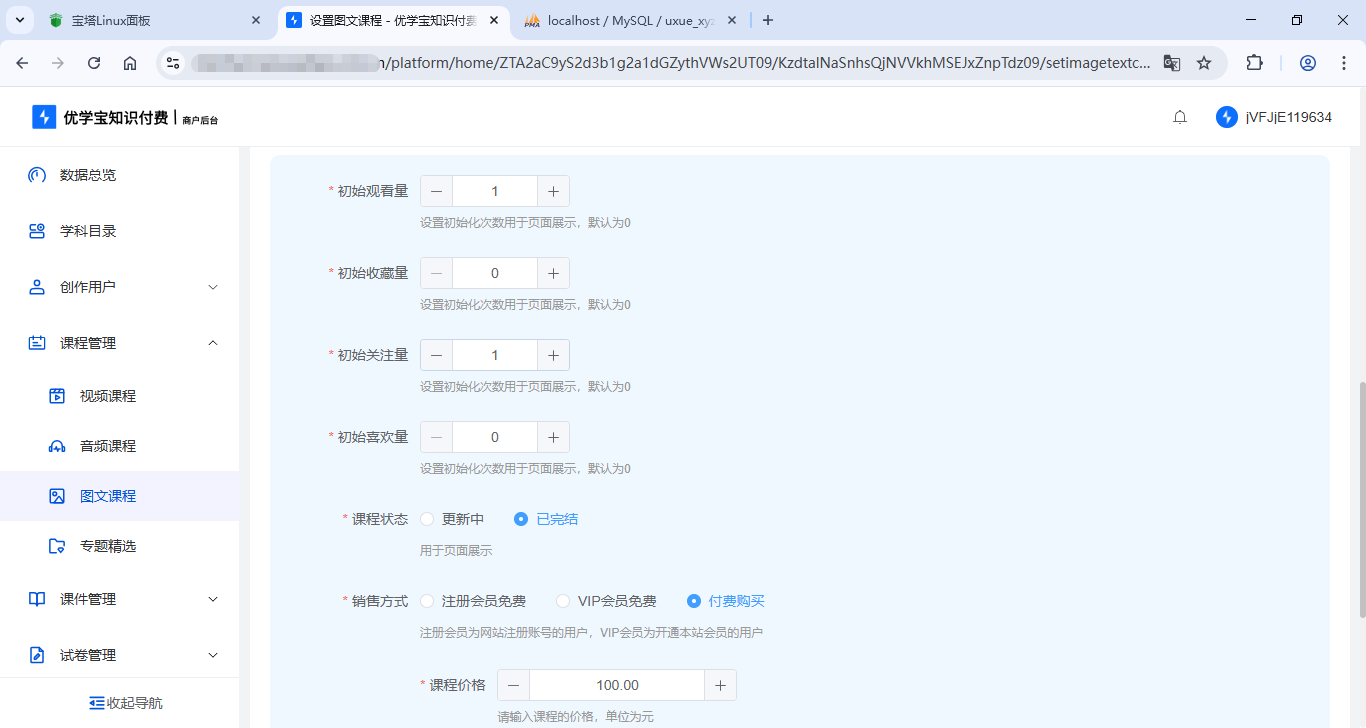Select 注册会员免费 sales option

pos(428,600)
